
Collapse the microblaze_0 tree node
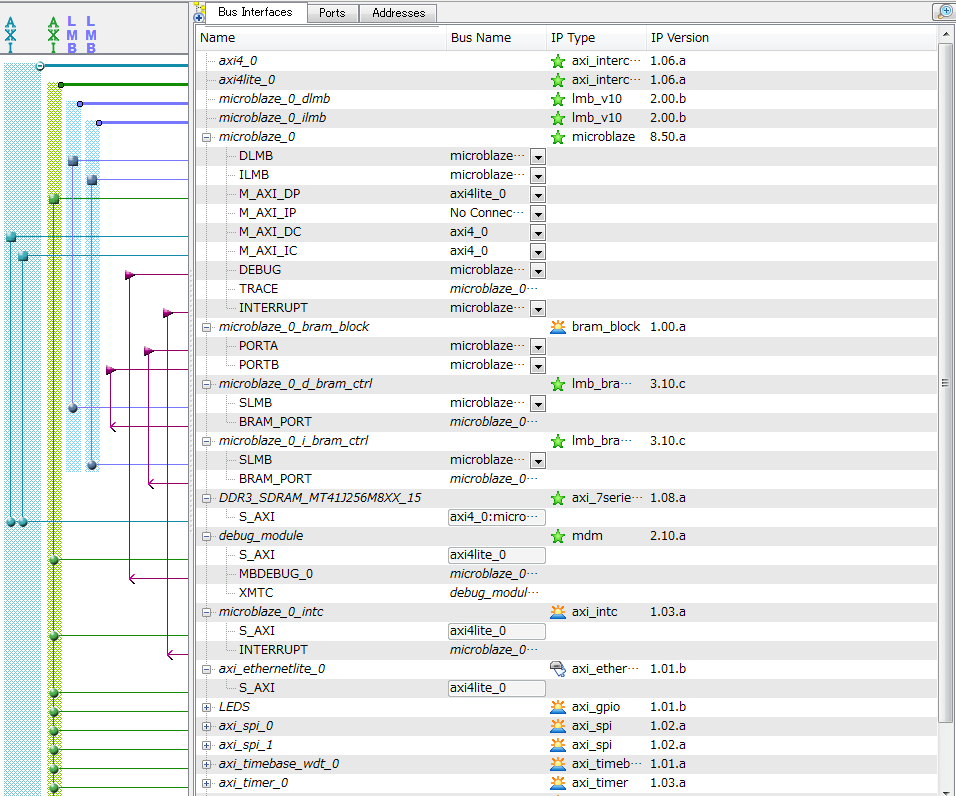pos(207,137)
